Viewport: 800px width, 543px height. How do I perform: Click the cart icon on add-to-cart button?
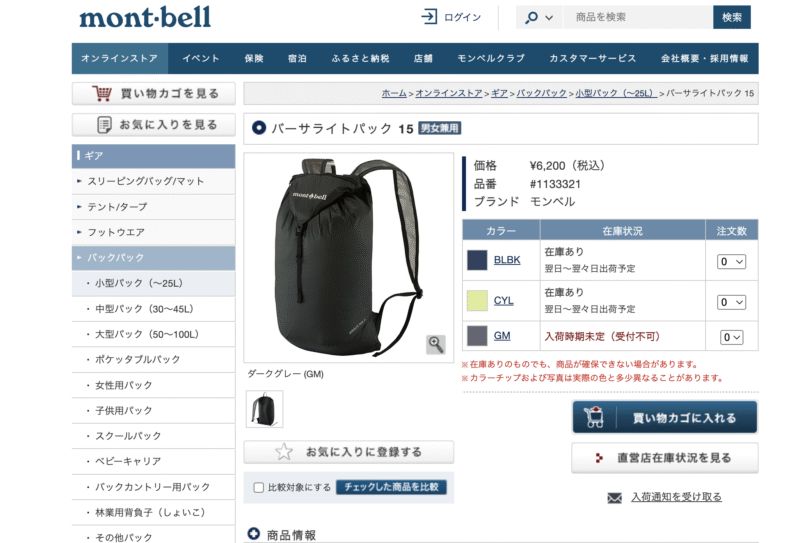click(594, 417)
